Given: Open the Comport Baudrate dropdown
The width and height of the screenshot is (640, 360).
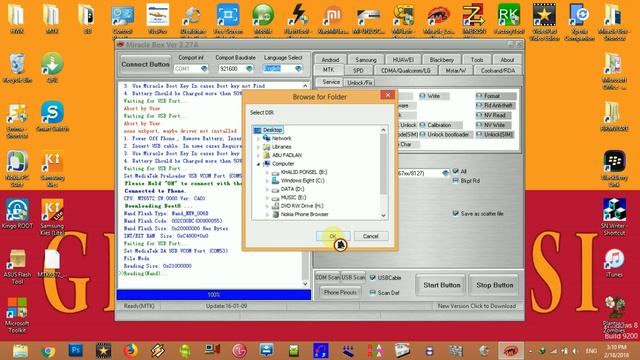Looking at the screenshot, I should pyautogui.click(x=249, y=69).
